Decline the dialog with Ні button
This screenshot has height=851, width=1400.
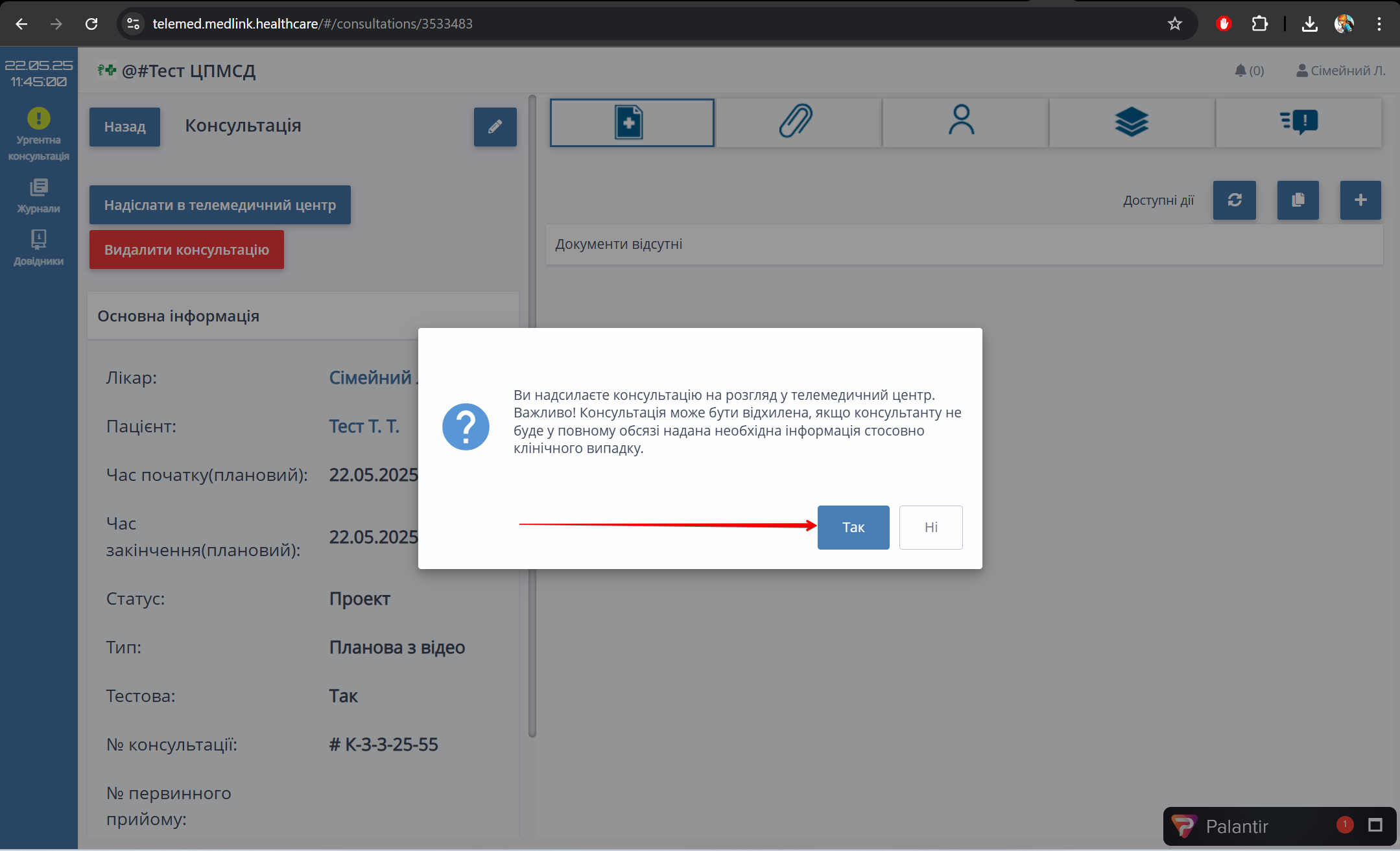pos(931,527)
